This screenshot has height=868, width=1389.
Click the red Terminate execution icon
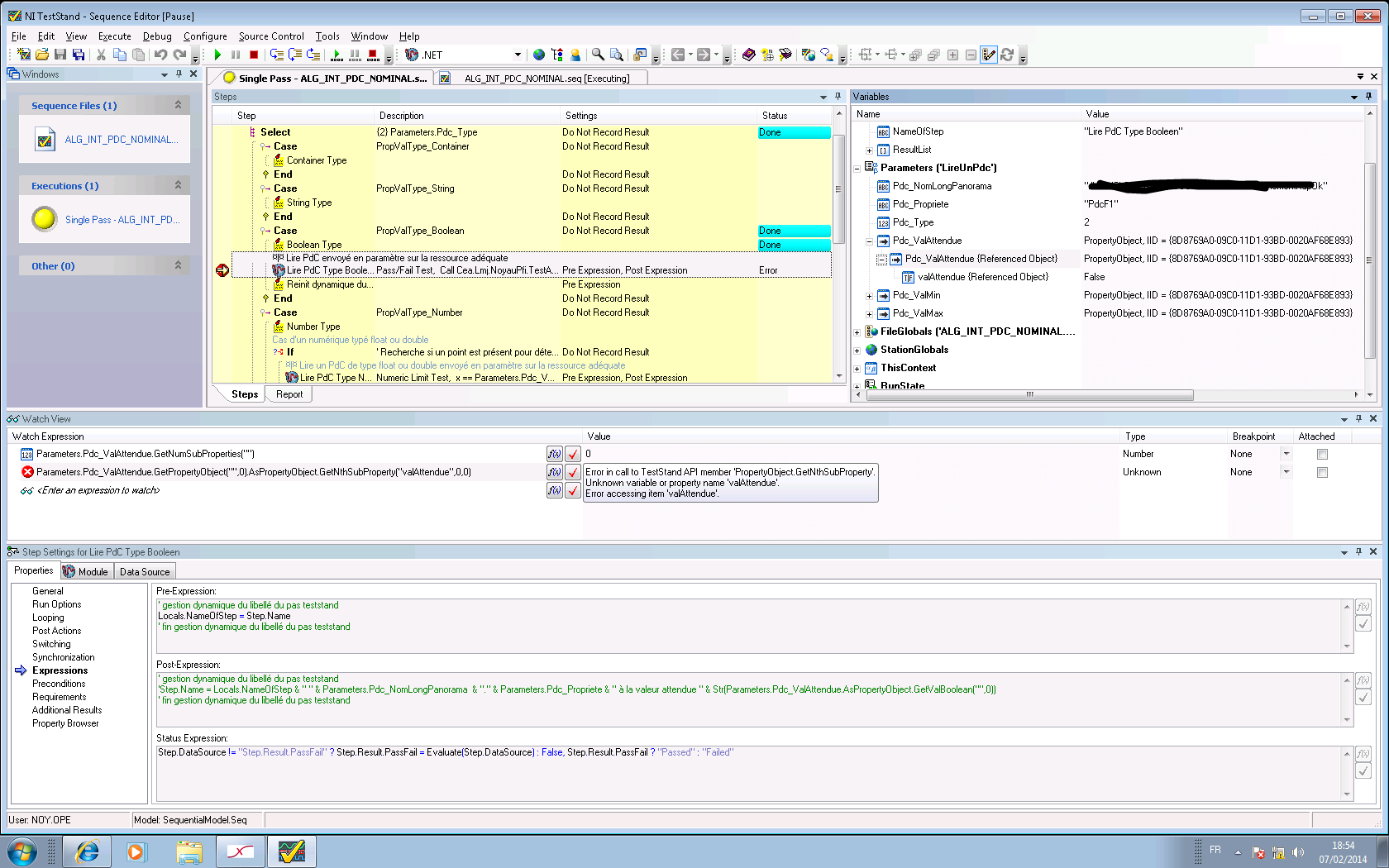254,55
